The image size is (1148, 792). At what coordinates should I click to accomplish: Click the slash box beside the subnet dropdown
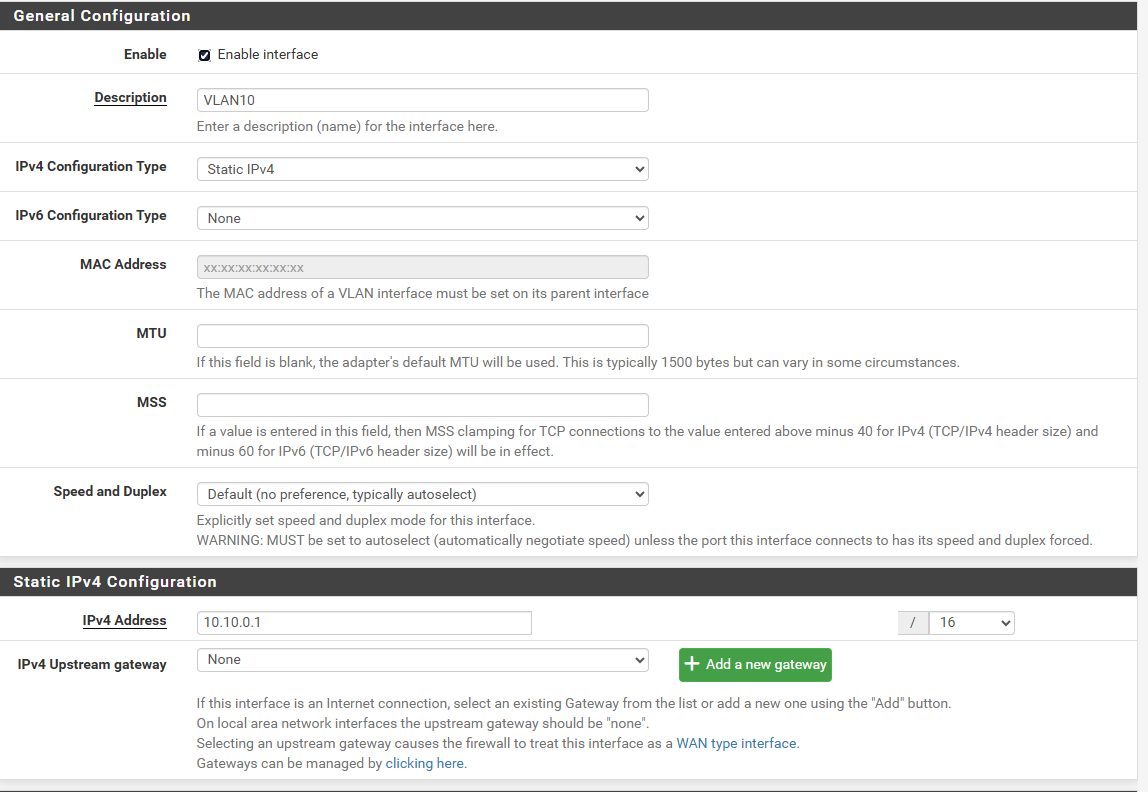tap(912, 622)
